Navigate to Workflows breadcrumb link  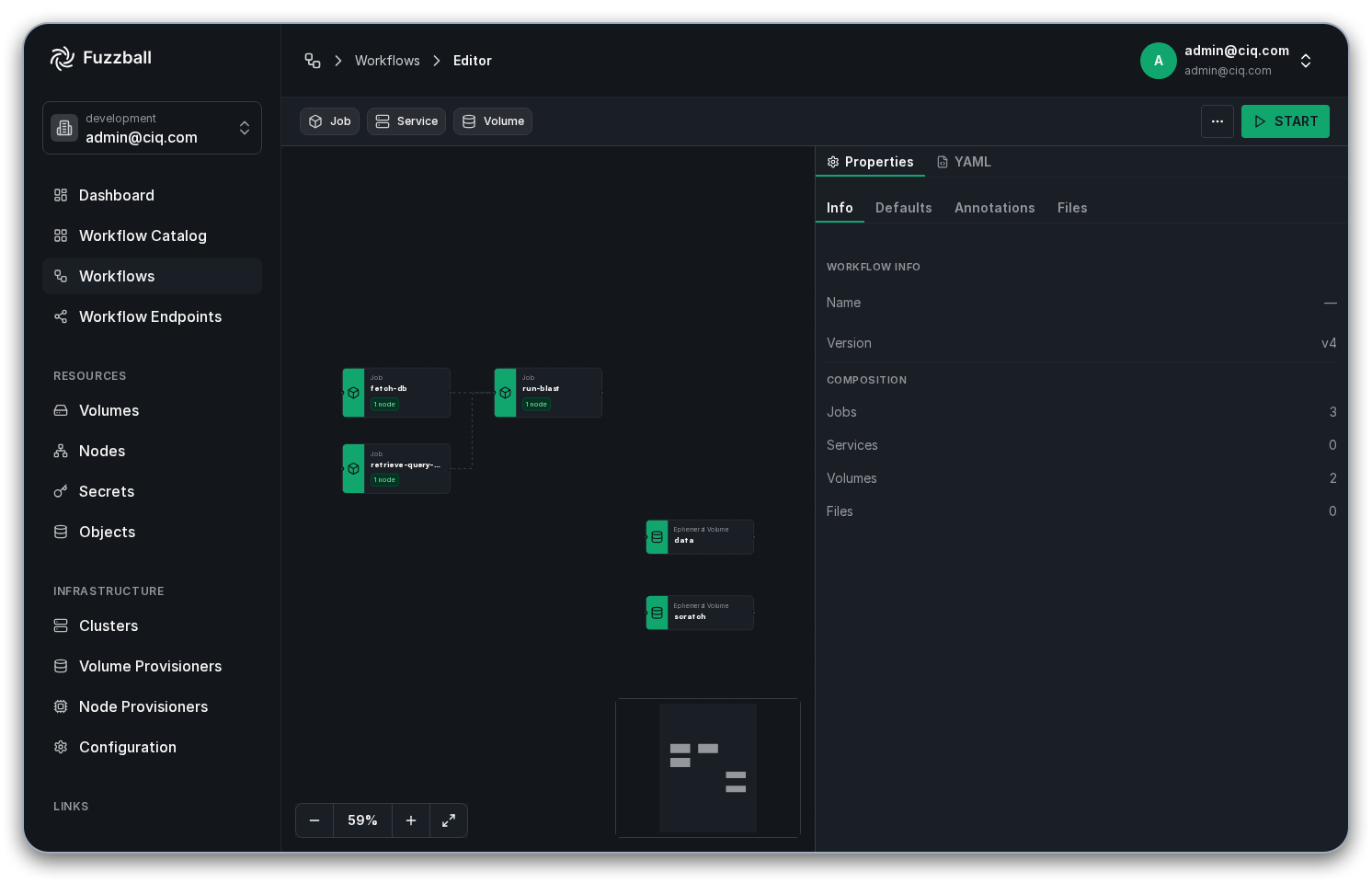click(387, 61)
